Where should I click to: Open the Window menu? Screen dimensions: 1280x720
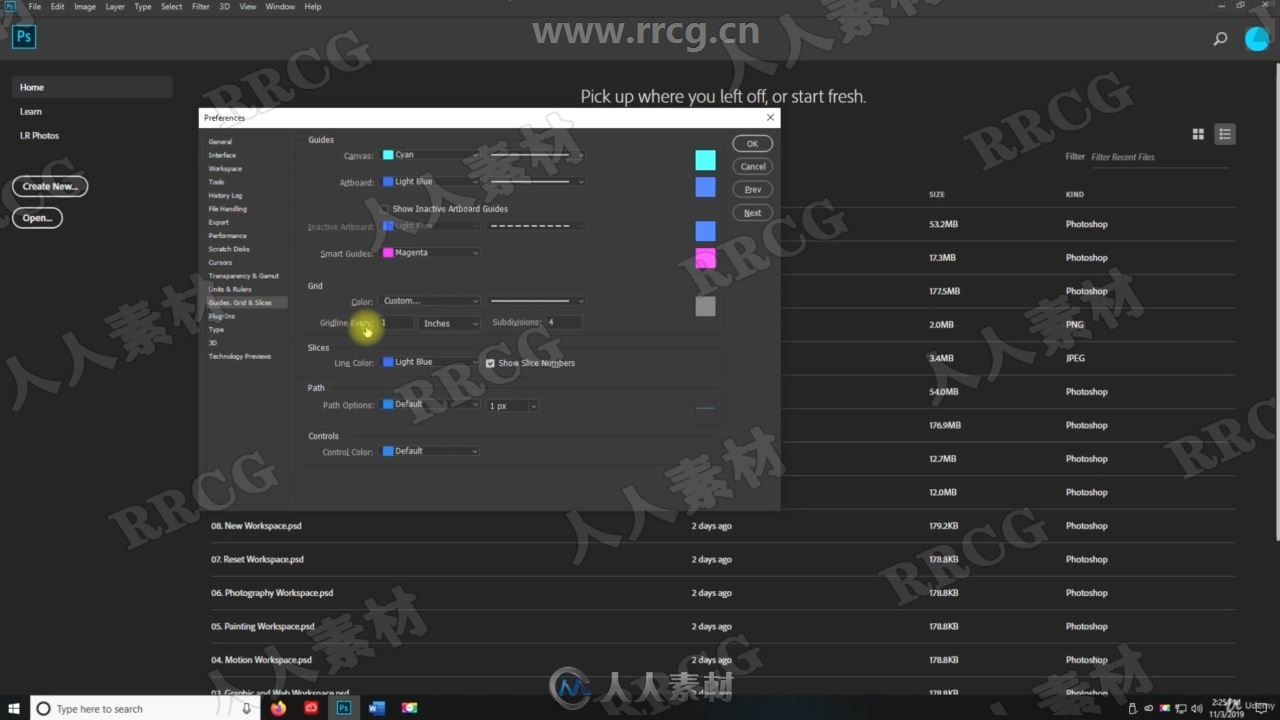click(280, 6)
